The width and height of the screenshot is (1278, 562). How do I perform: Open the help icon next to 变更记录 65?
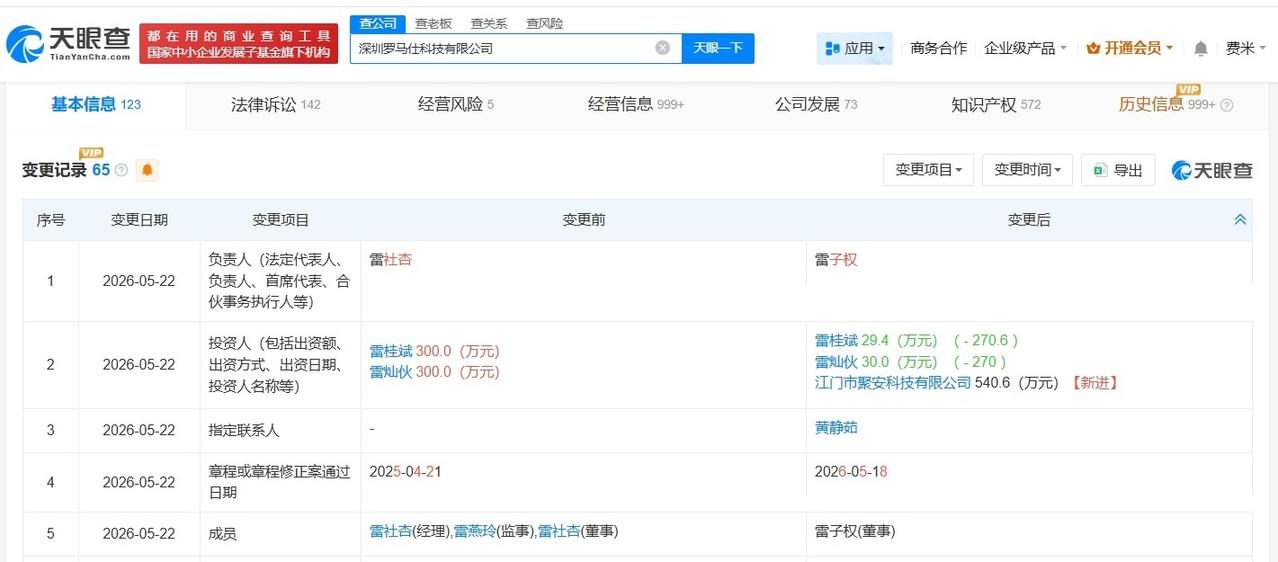[121, 171]
